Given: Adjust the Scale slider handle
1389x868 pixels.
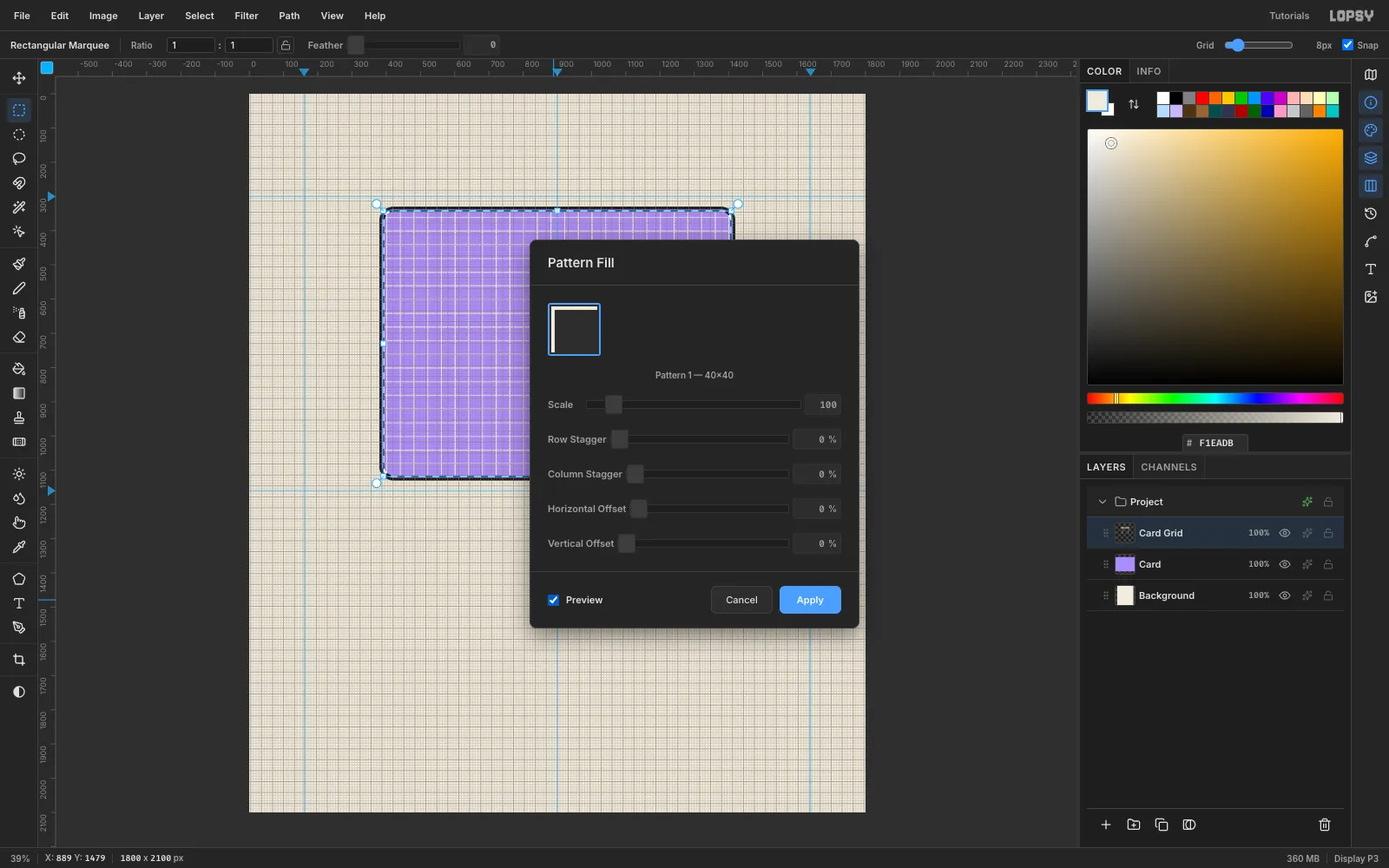Looking at the screenshot, I should coord(614,404).
